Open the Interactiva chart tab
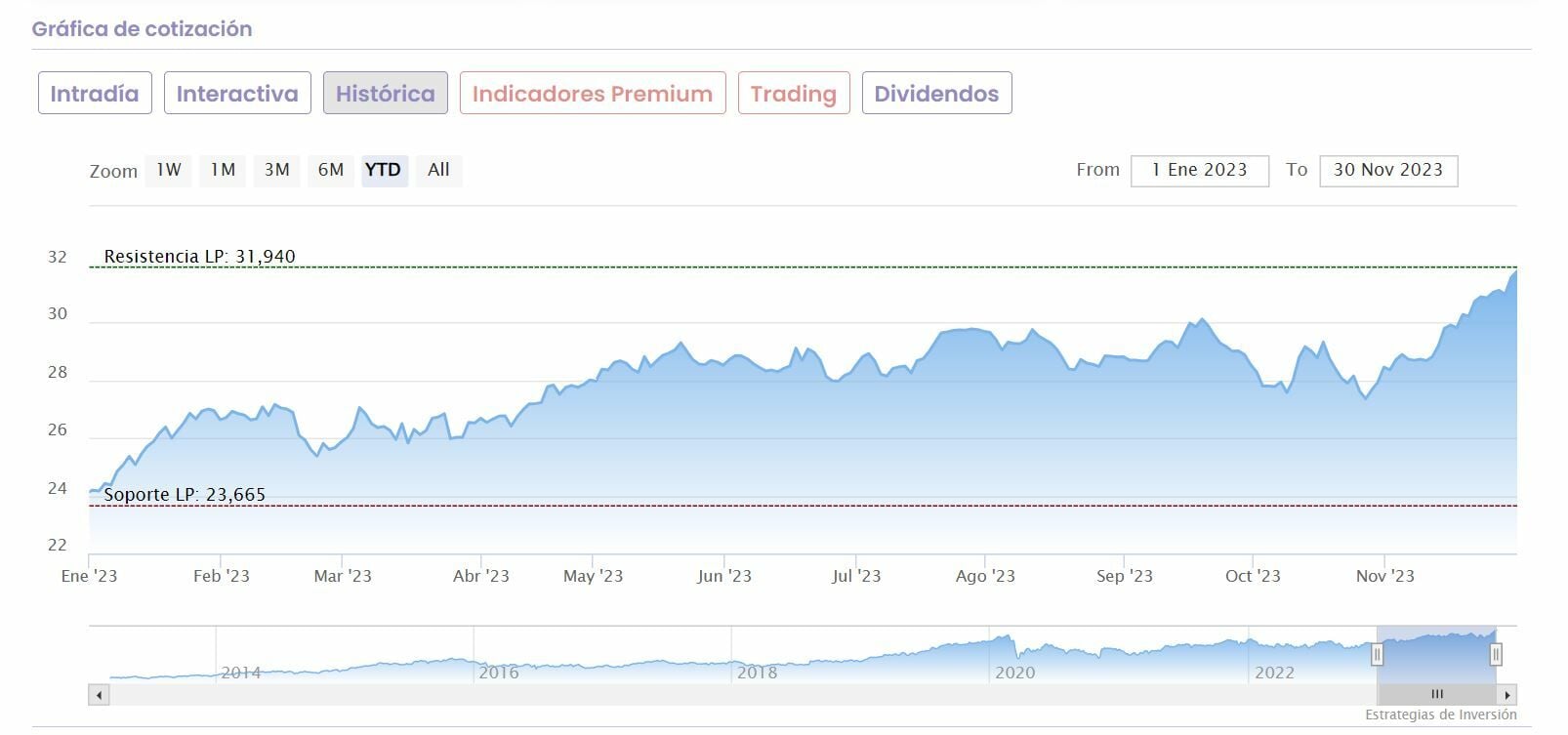The height and width of the screenshot is (735, 1568). (x=237, y=94)
